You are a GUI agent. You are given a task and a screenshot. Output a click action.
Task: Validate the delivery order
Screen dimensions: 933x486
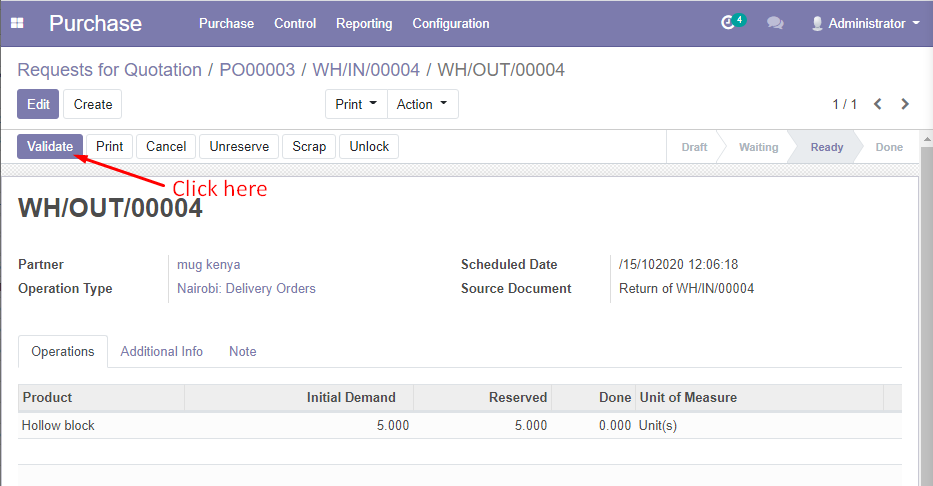click(x=50, y=146)
